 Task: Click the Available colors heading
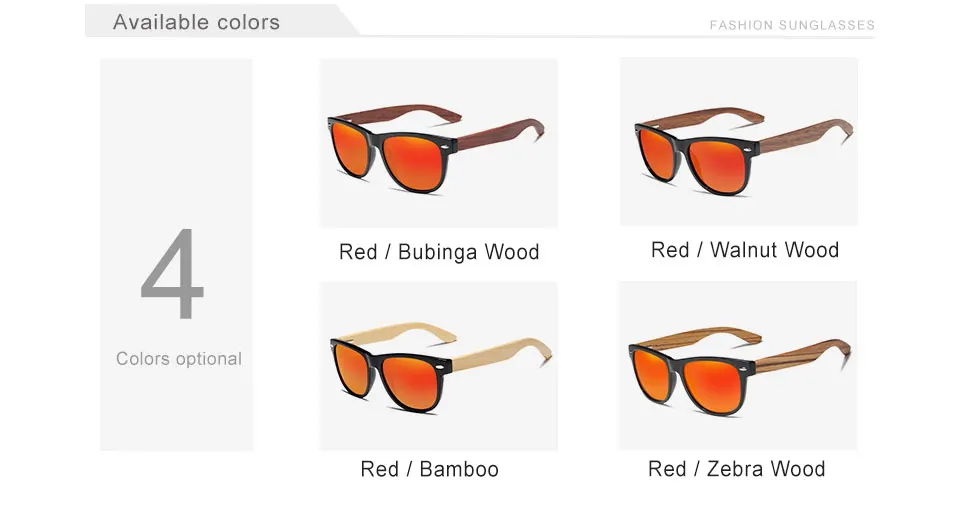coord(196,22)
